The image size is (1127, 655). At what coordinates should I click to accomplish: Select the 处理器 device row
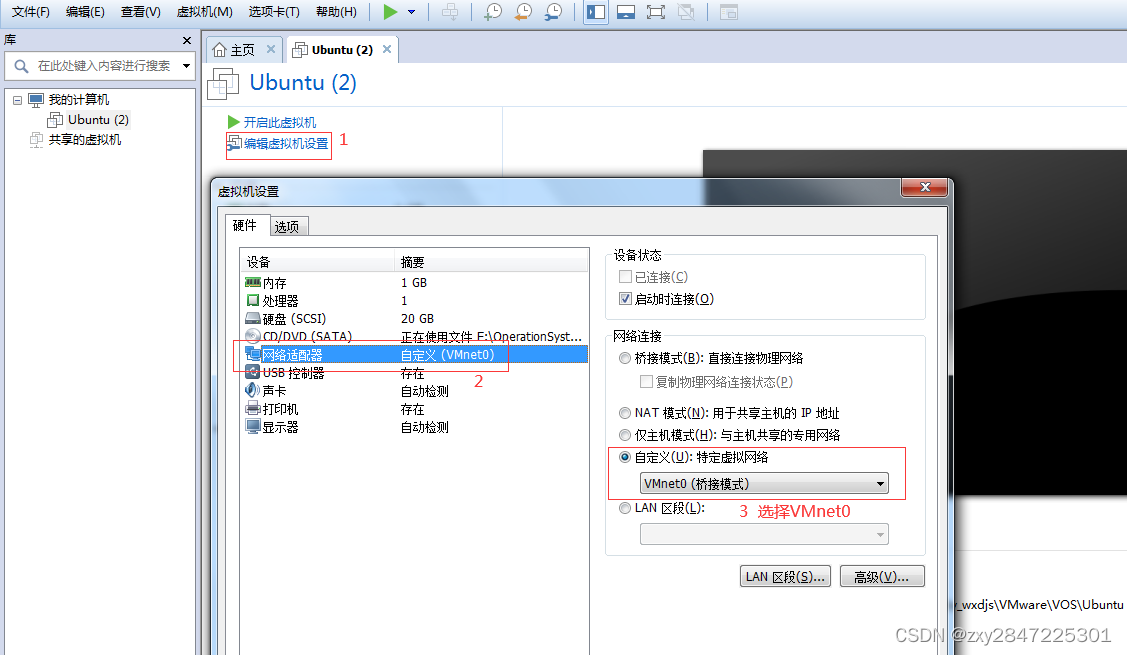[416, 301]
